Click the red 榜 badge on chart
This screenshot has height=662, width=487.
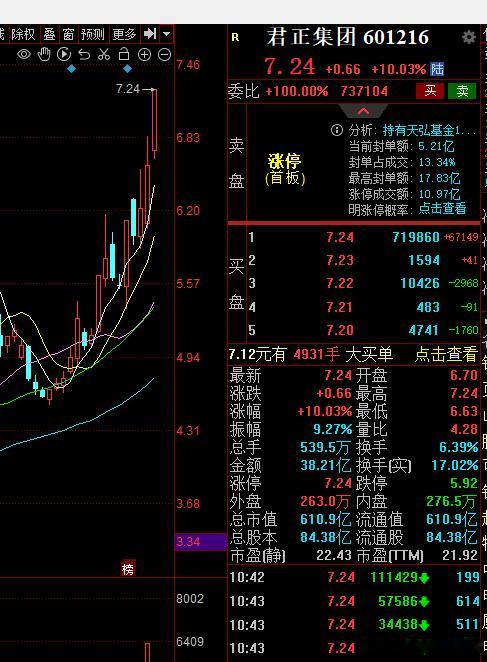[x=128, y=569]
